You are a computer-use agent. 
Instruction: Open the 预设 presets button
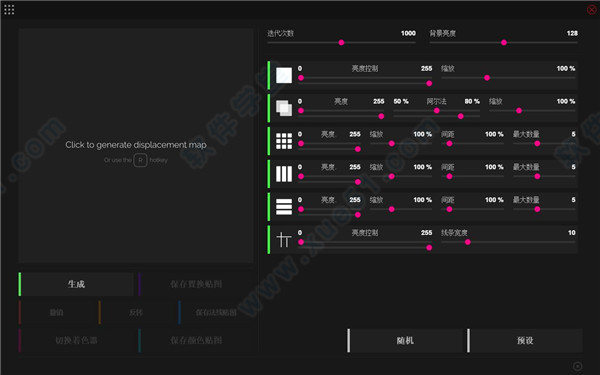click(525, 340)
